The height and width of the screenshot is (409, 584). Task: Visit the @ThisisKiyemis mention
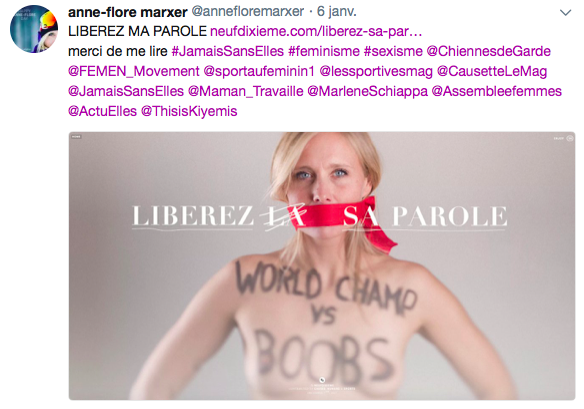click(x=189, y=111)
